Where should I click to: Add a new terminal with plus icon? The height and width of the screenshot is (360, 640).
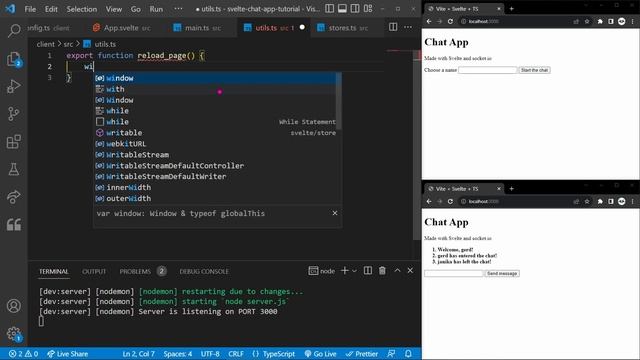pyautogui.click(x=344, y=271)
